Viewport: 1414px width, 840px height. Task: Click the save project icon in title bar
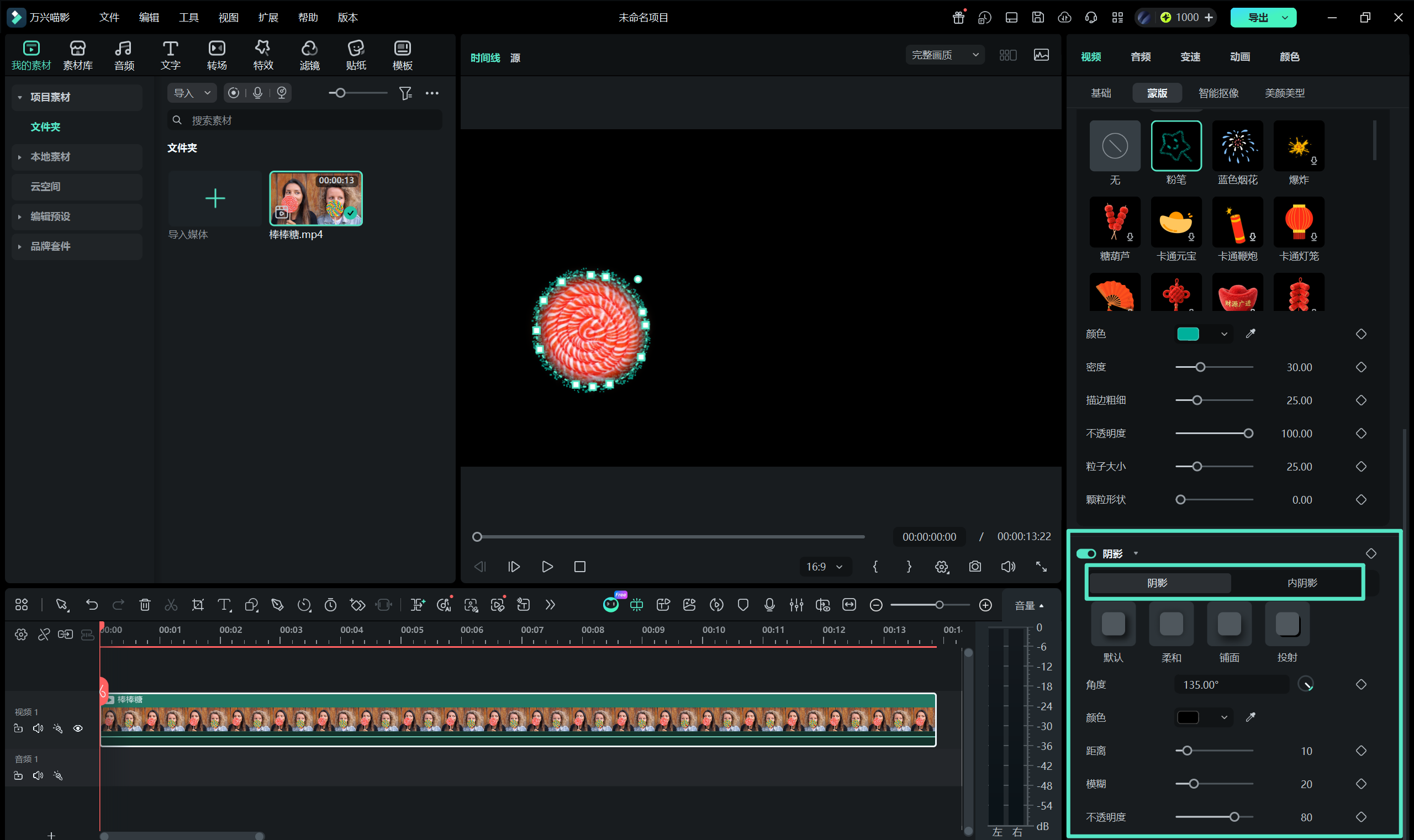[x=1037, y=18]
